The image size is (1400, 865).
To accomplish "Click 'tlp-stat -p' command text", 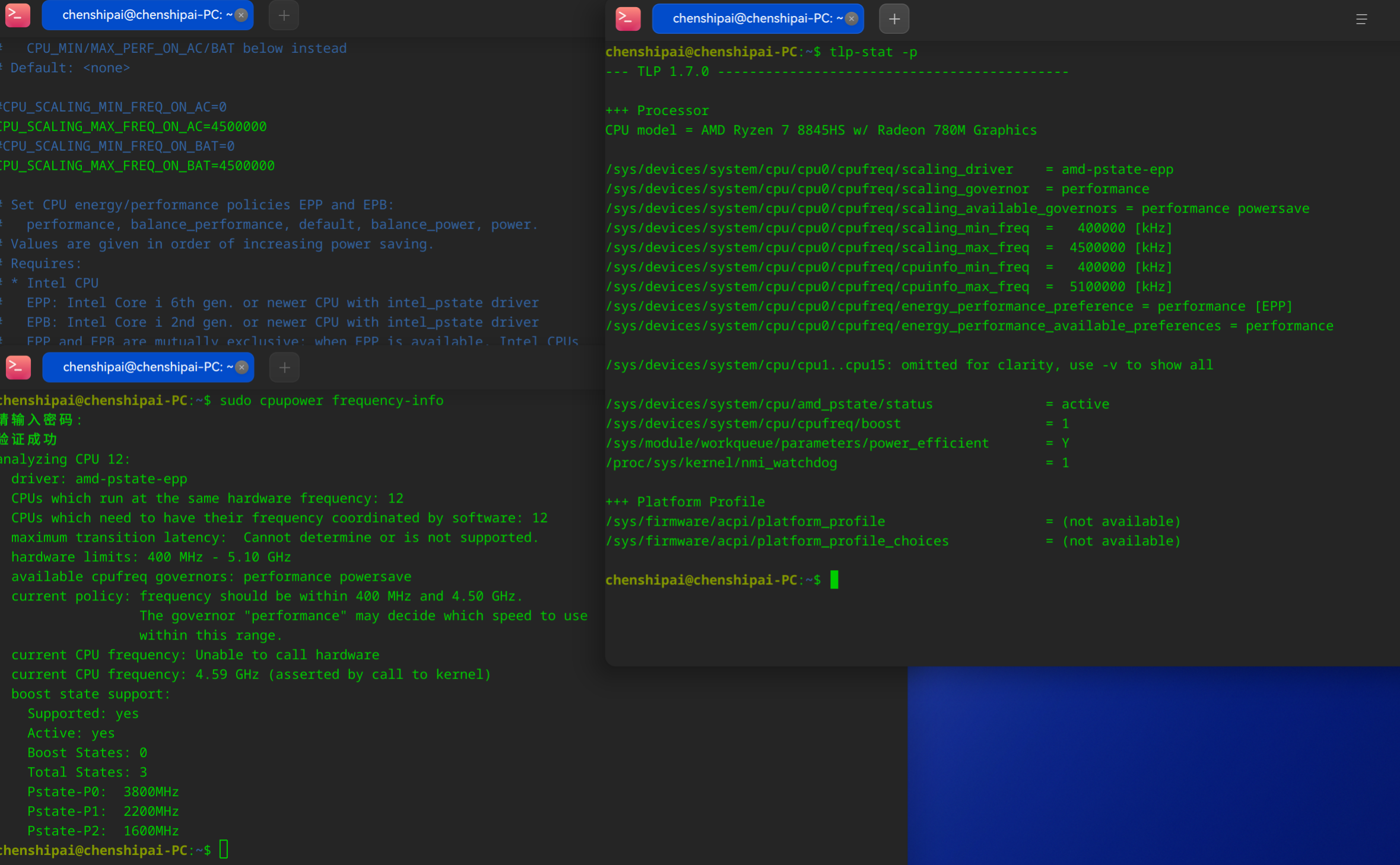I will point(874,52).
